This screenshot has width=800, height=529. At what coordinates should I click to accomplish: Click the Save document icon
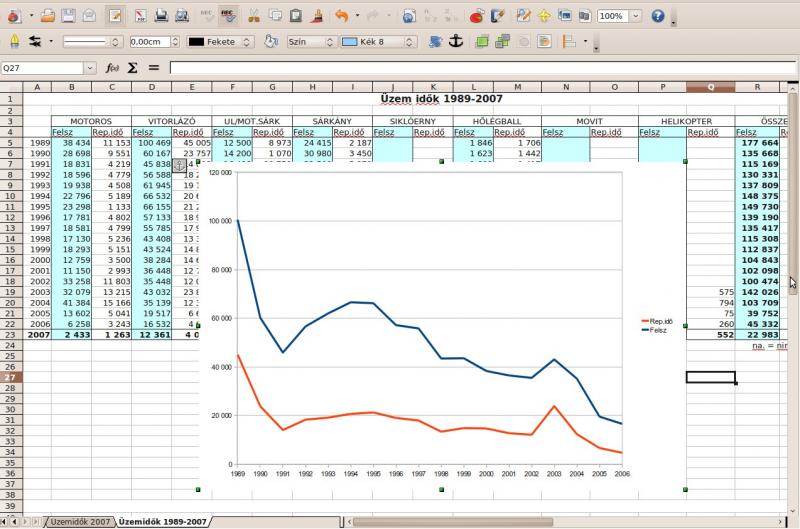tap(68, 16)
